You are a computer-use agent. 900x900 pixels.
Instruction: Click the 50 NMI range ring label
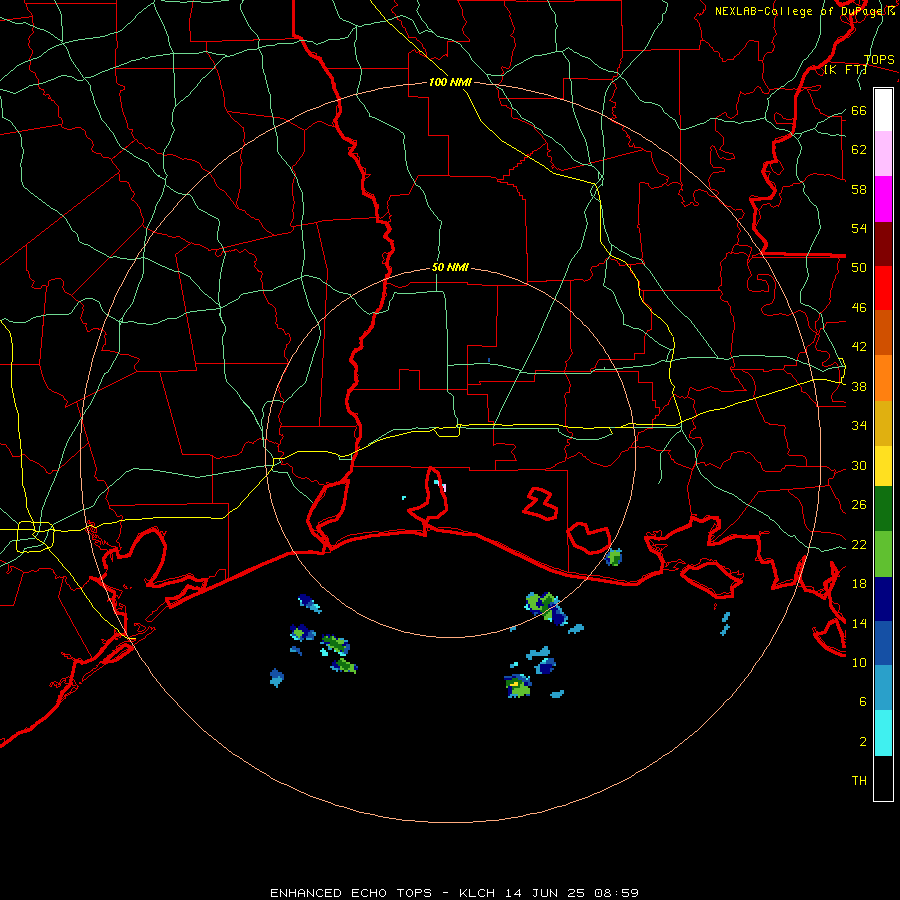450,267
